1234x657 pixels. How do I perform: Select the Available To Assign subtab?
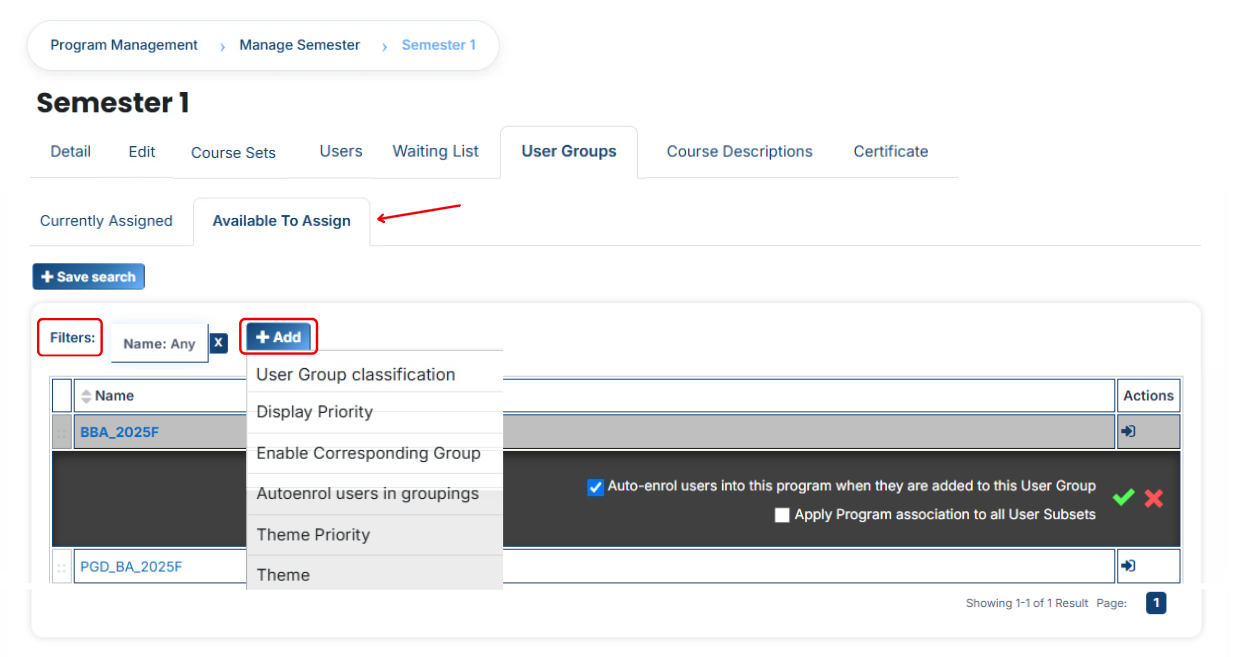tap(282, 221)
